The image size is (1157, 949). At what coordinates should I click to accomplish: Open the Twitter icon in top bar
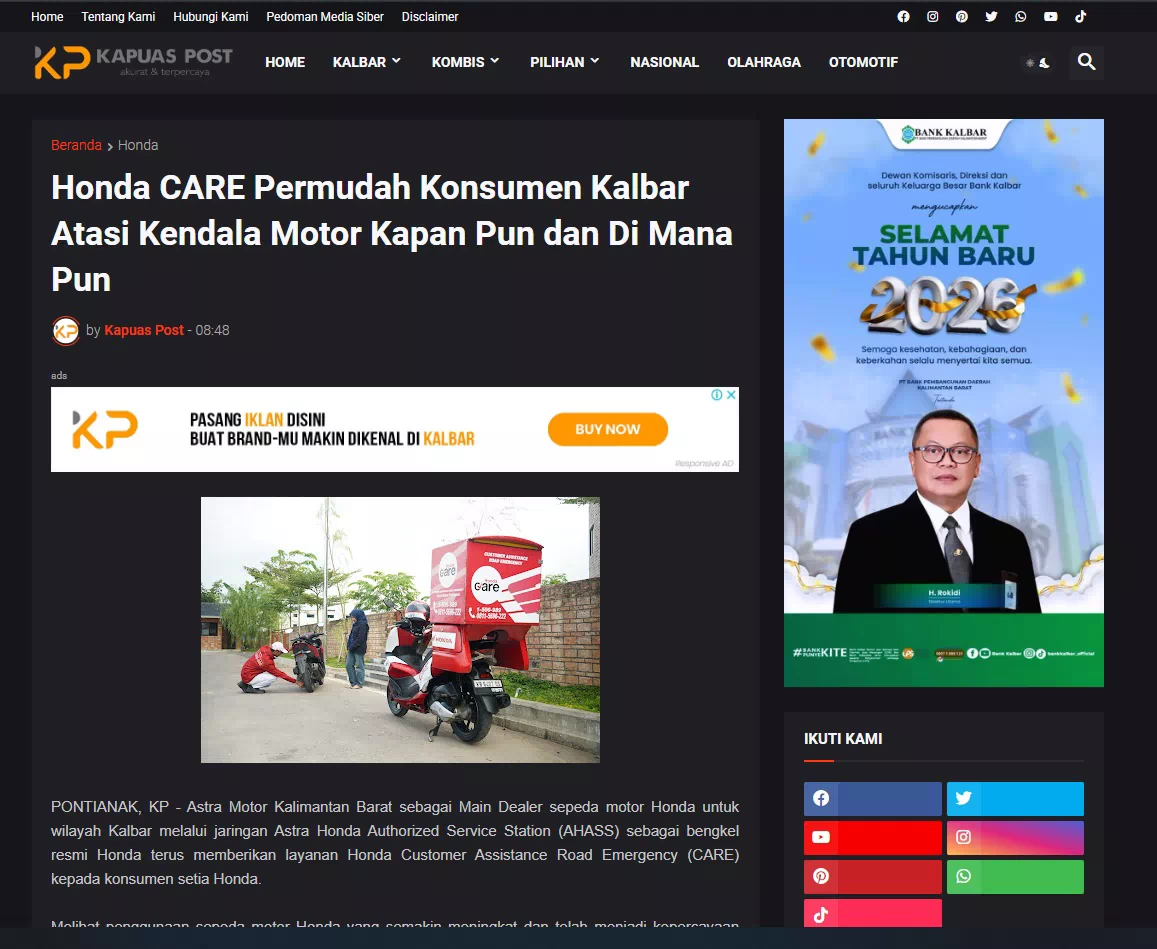[991, 16]
